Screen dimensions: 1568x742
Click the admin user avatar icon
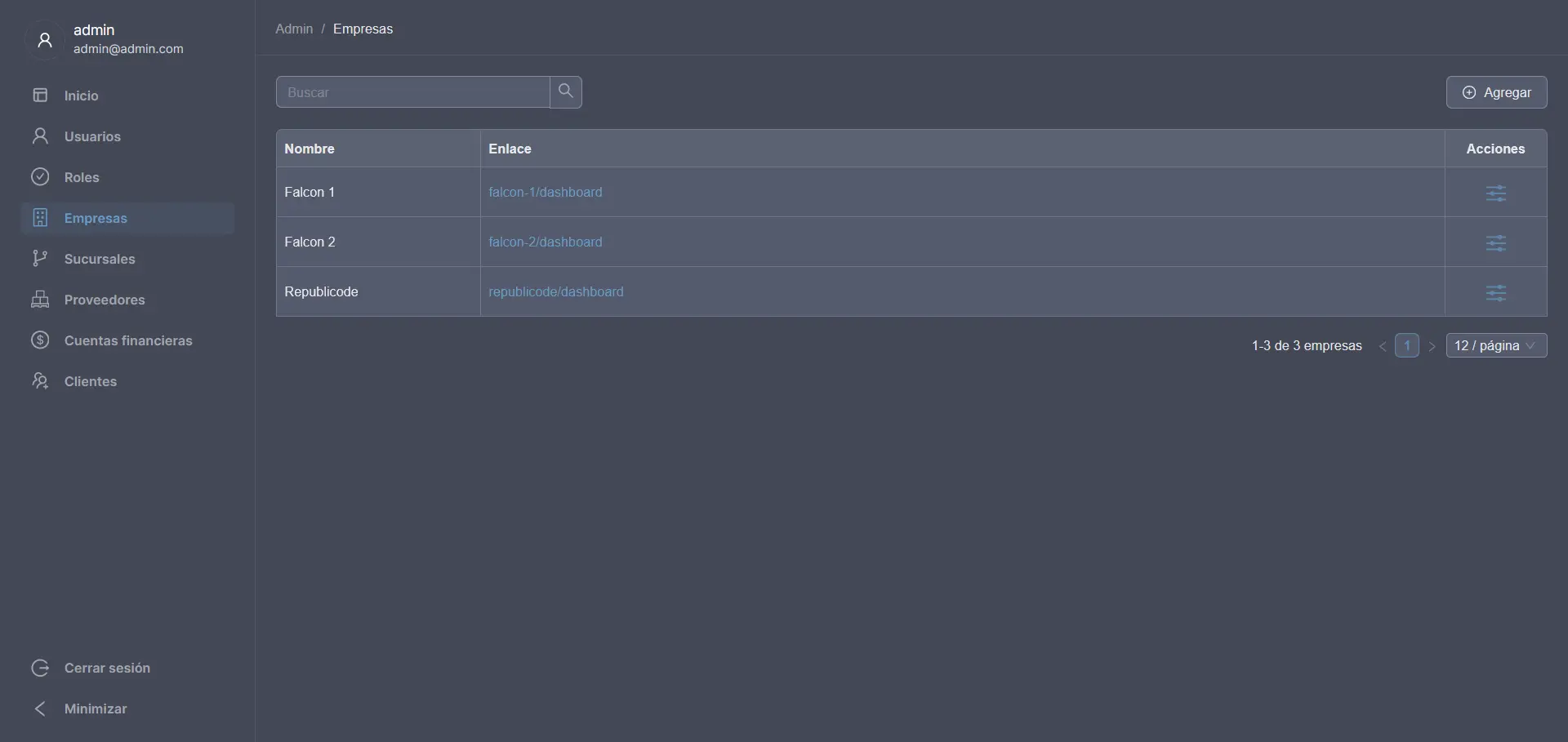[x=45, y=39]
